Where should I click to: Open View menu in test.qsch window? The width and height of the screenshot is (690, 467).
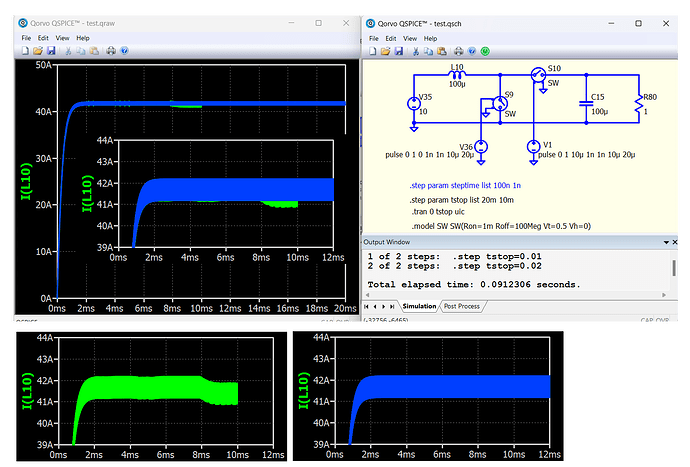(x=410, y=39)
